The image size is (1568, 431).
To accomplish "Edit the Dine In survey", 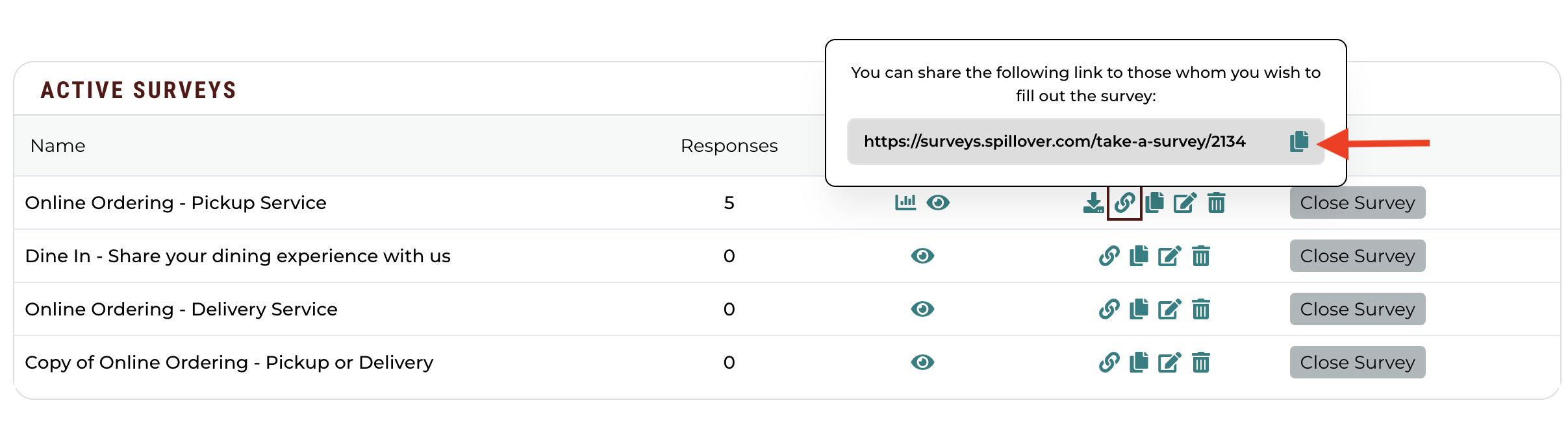I will 1169,256.
